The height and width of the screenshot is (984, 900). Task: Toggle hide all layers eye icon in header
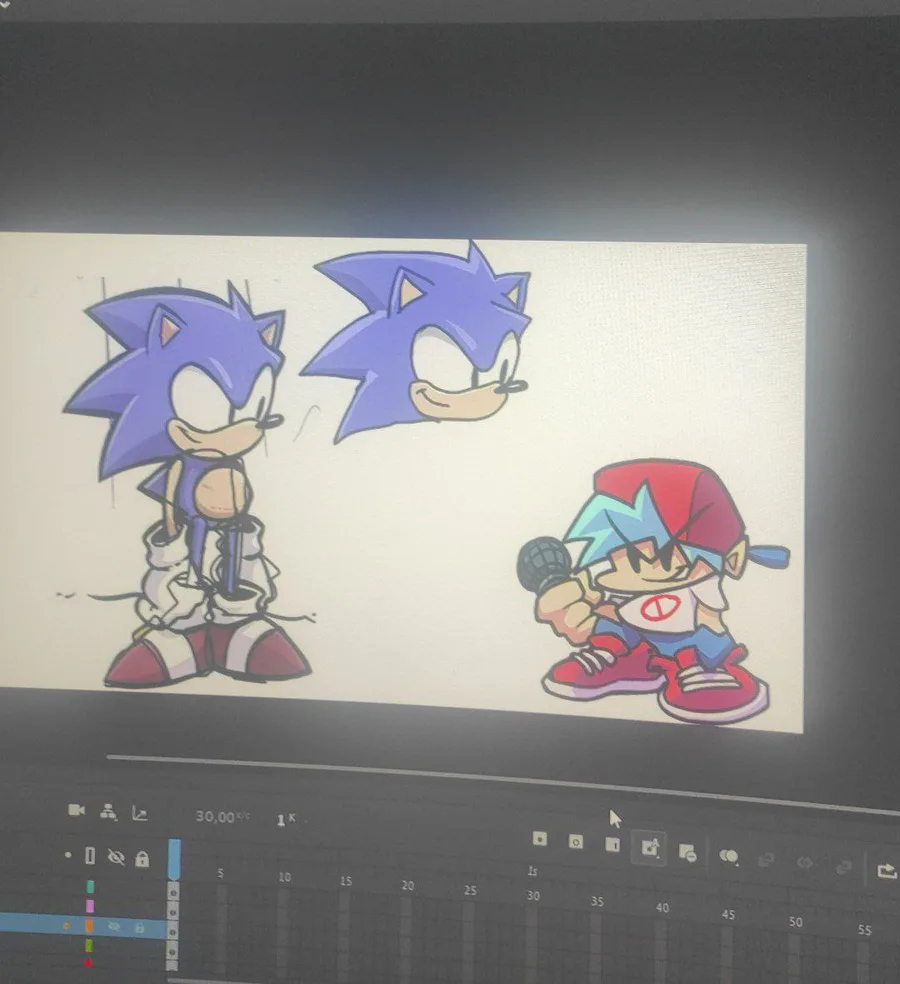pyautogui.click(x=116, y=857)
